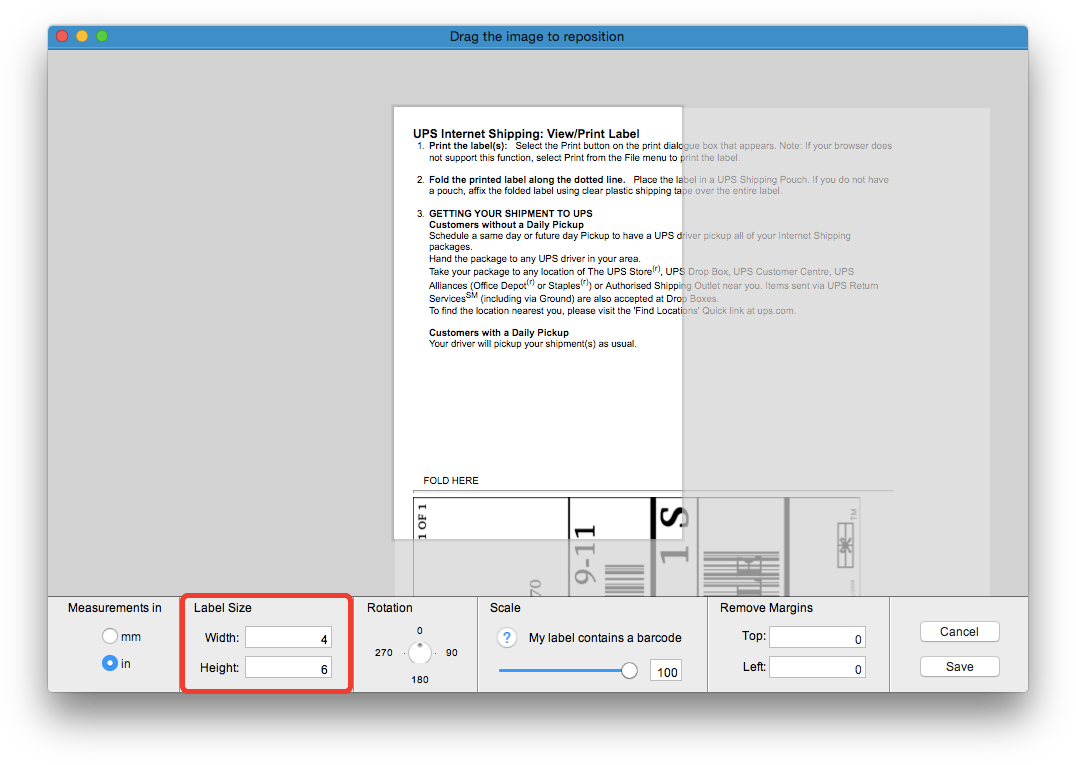Click the blue help question mark icon
1076x765 pixels.
coord(507,638)
